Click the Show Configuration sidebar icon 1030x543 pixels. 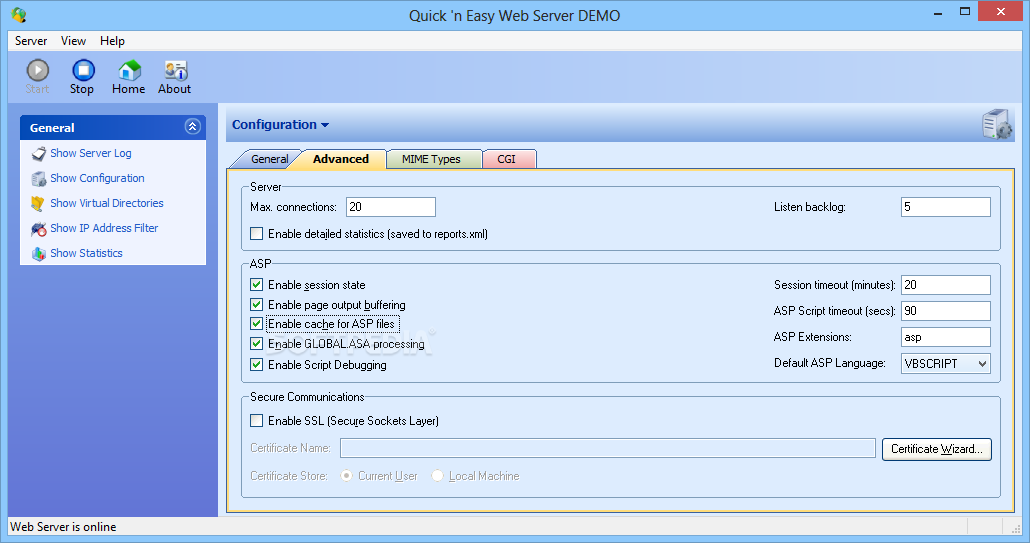tap(39, 179)
